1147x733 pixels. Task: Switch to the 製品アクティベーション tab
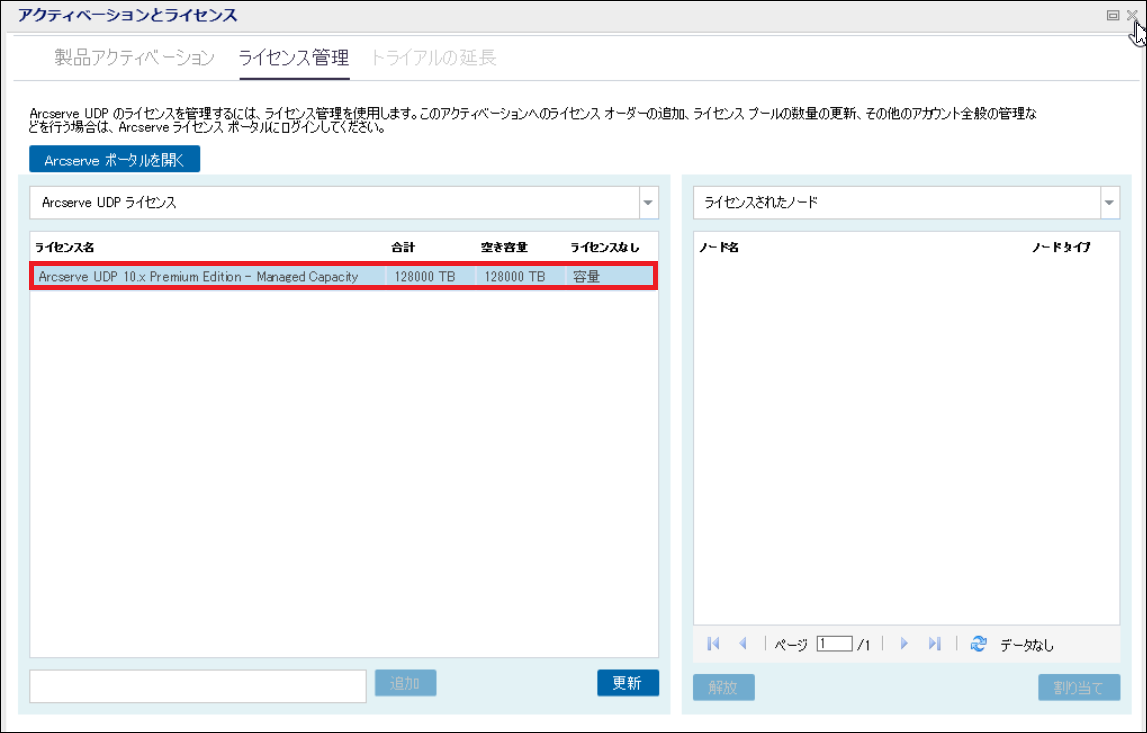(x=135, y=58)
